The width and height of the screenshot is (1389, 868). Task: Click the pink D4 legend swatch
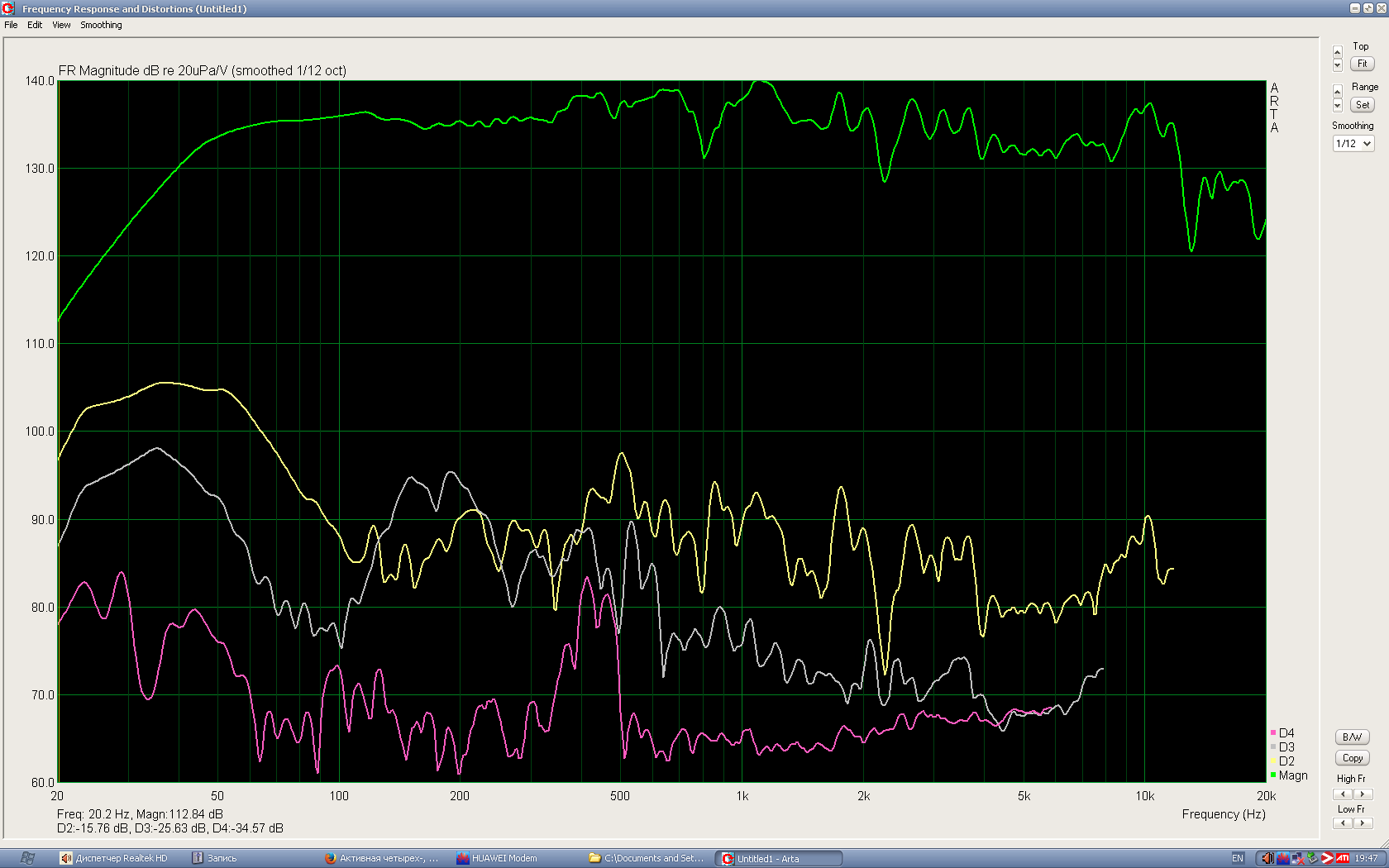[1273, 733]
